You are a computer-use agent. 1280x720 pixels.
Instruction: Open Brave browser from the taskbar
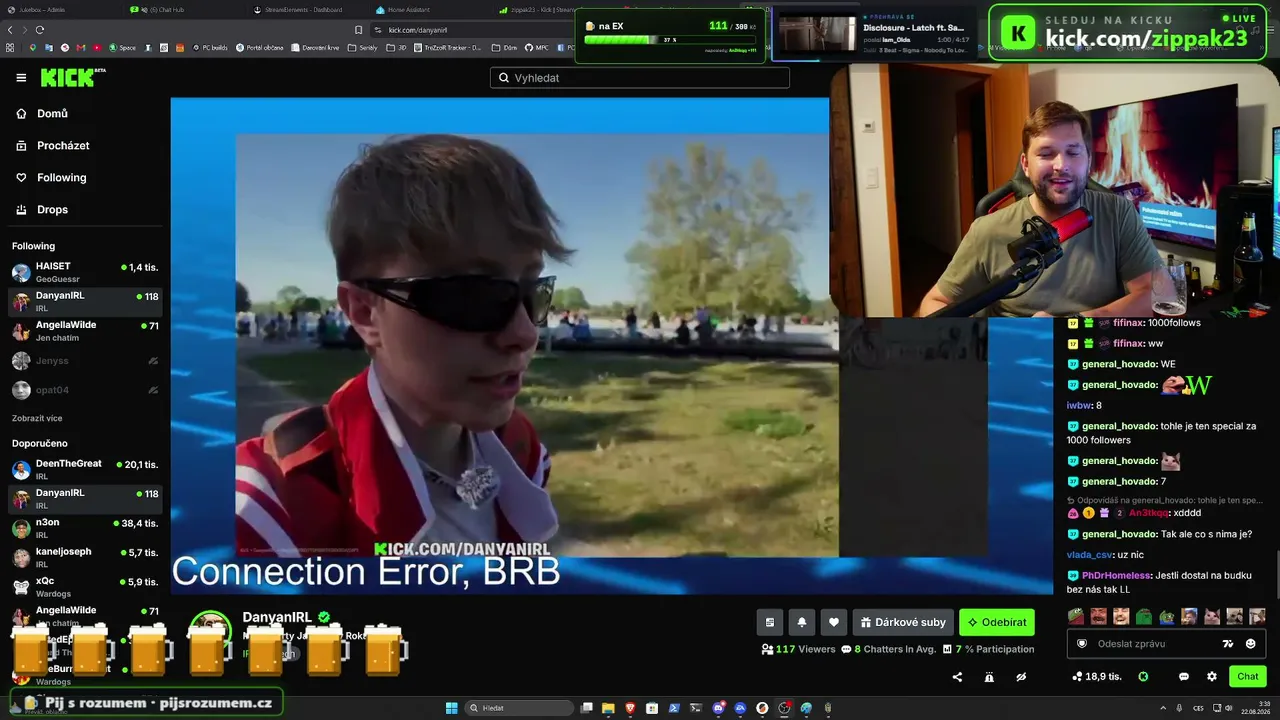pyautogui.click(x=630, y=708)
